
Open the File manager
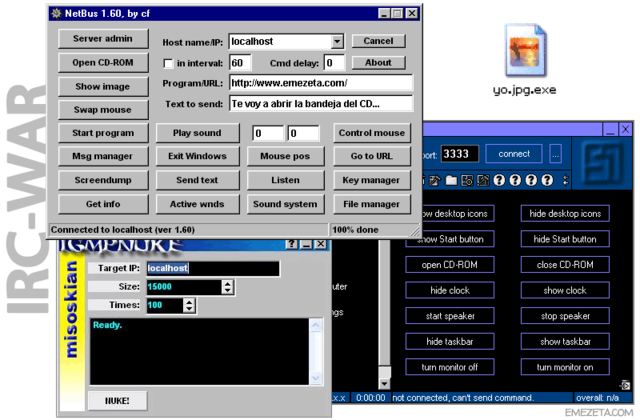pyautogui.click(x=372, y=204)
